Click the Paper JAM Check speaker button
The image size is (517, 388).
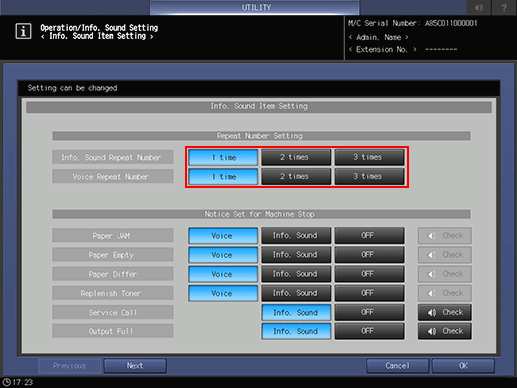445,236
